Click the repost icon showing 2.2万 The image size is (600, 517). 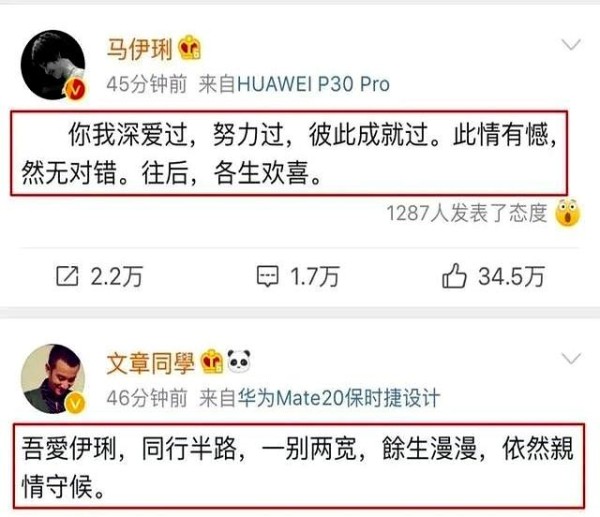[x=67, y=276]
